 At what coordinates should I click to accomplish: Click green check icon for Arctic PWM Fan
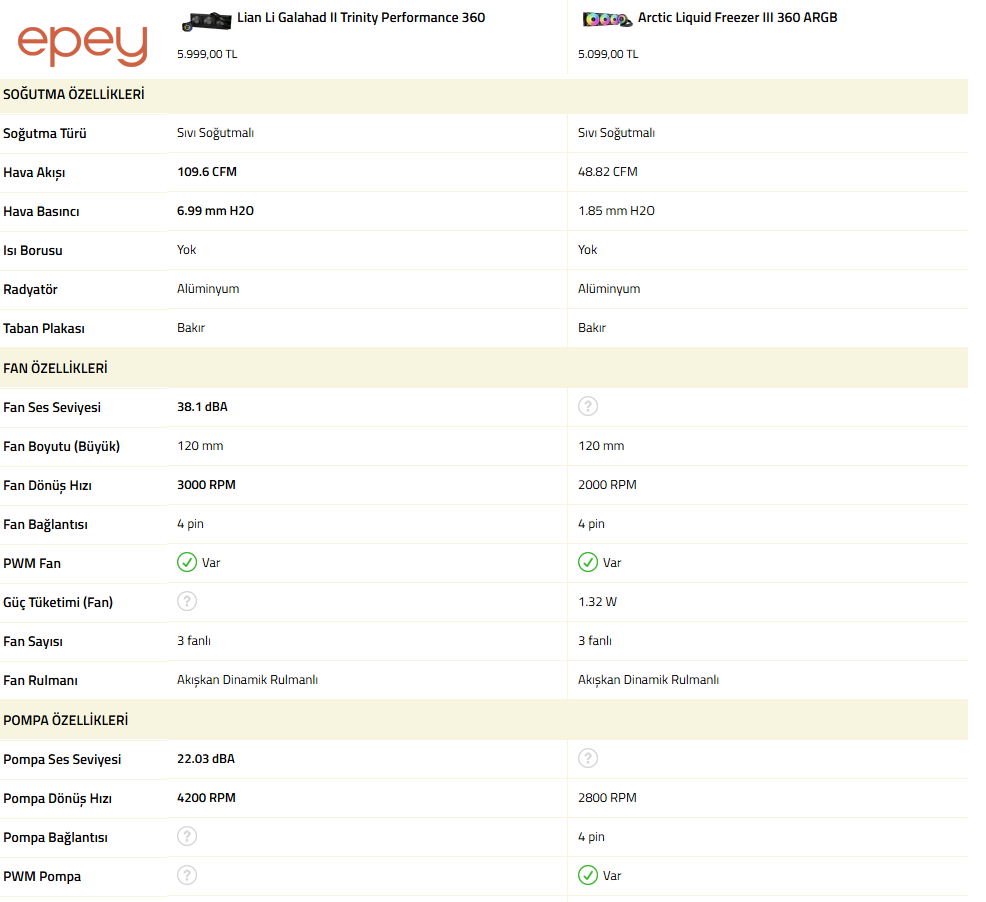pos(588,562)
